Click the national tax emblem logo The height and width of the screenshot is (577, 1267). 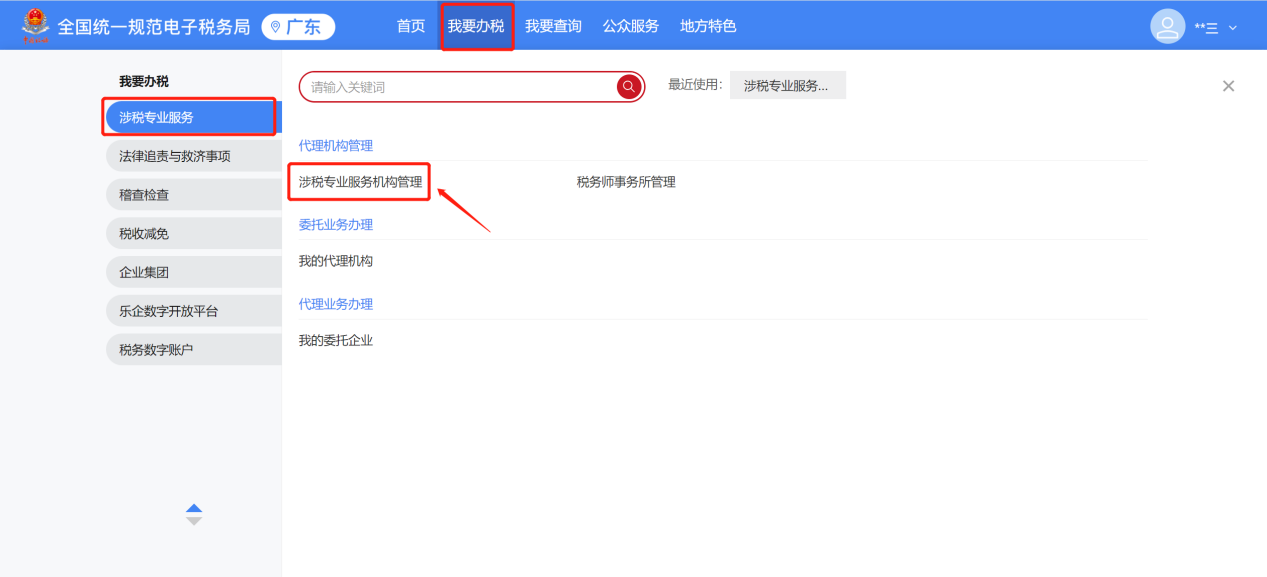click(36, 25)
